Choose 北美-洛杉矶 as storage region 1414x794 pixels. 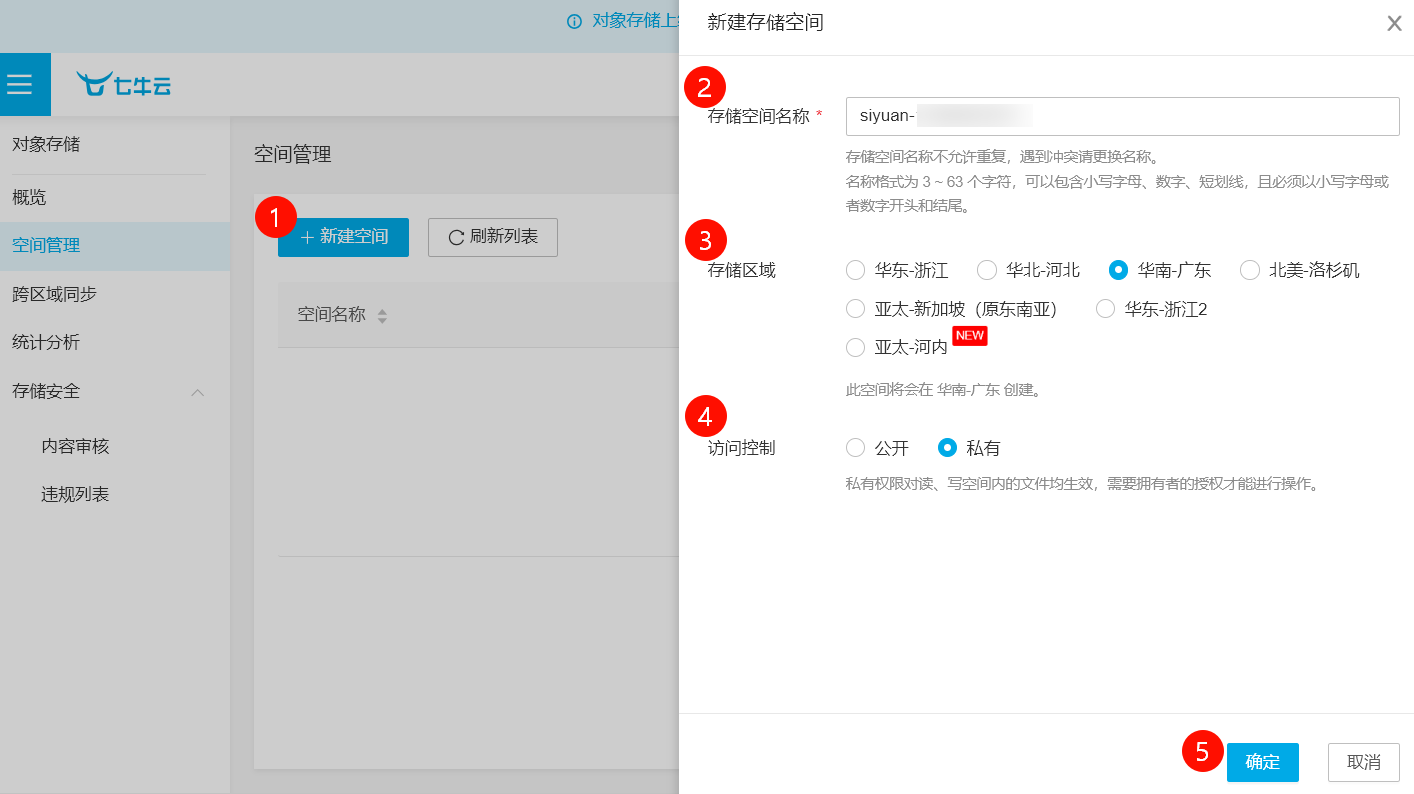click(x=1250, y=270)
